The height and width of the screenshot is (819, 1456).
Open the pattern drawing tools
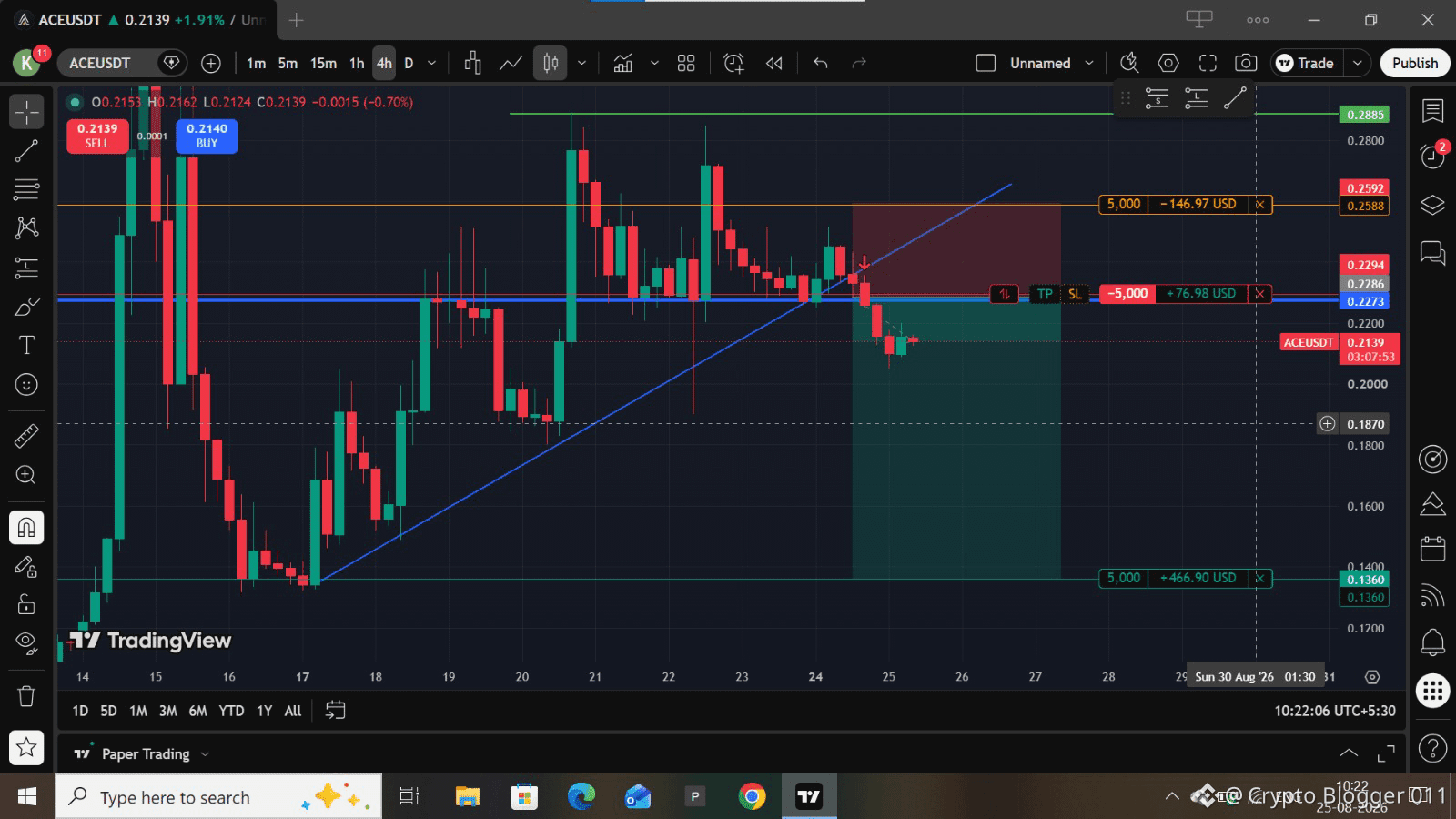click(26, 227)
